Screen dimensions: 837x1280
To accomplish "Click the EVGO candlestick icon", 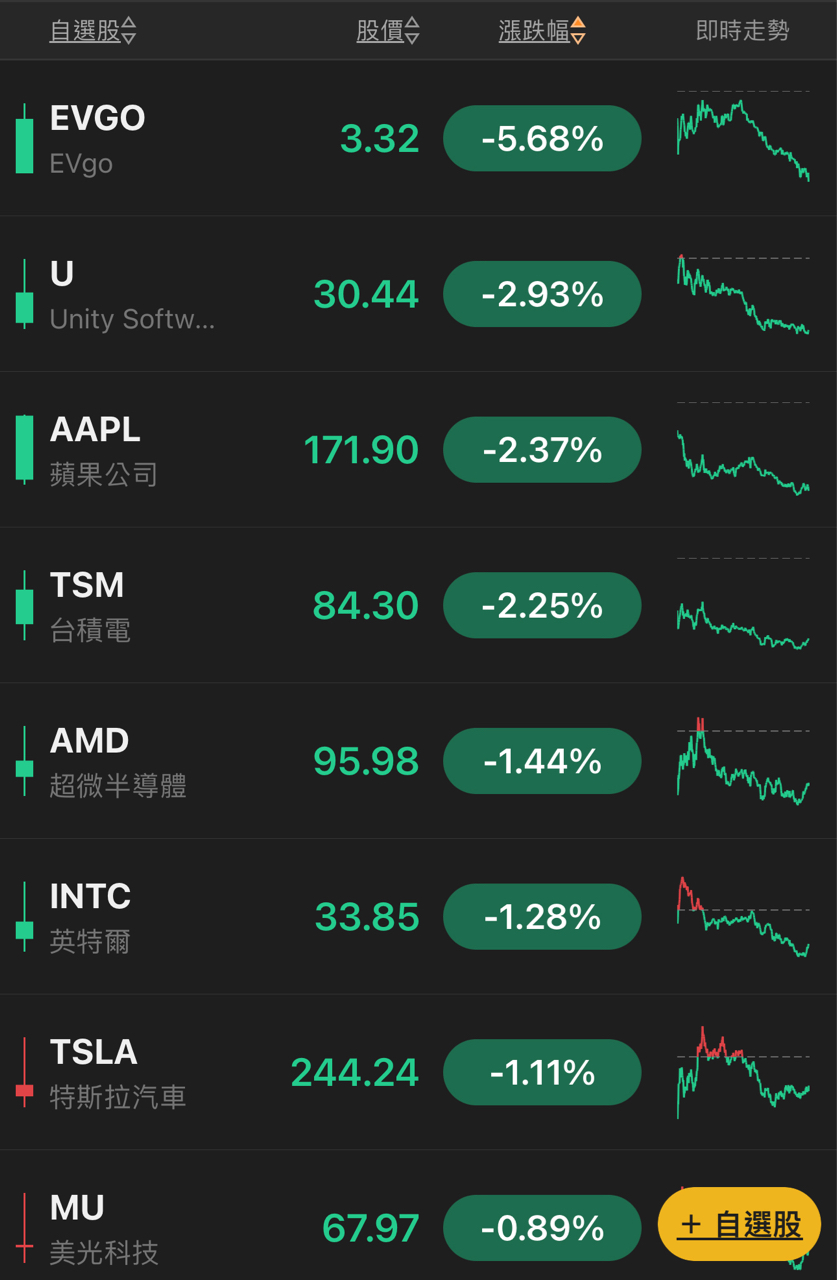I will 24,140.
